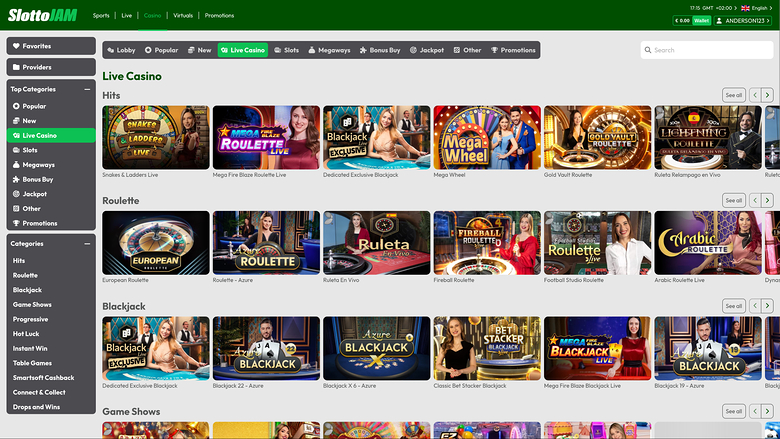The image size is (780, 439).
Task: Launch Blackjack X 6 - Azure game
Action: point(377,348)
